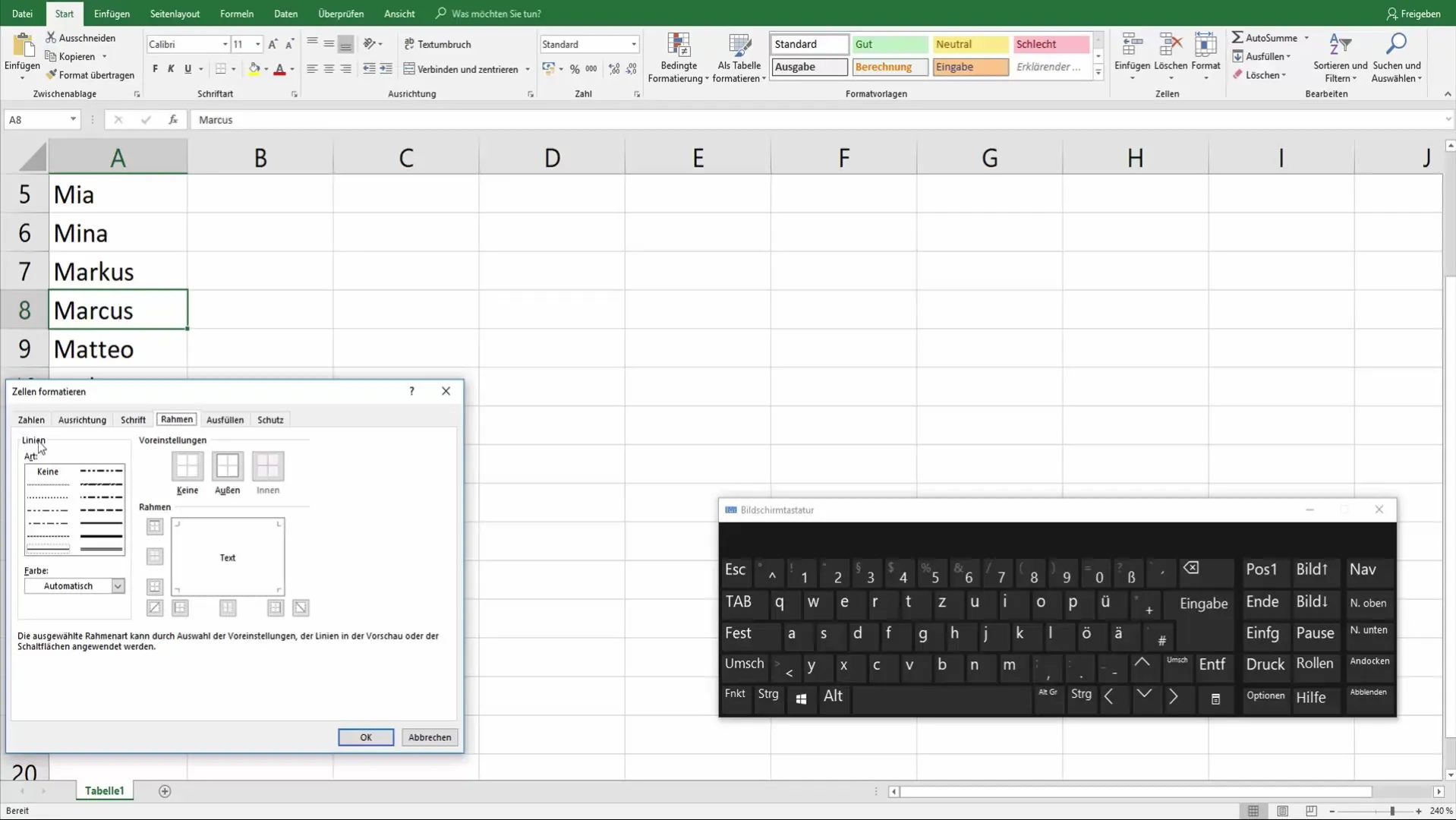This screenshot has height=820, width=1456.
Task: Apply the Berechnung cell style
Action: coord(890,67)
